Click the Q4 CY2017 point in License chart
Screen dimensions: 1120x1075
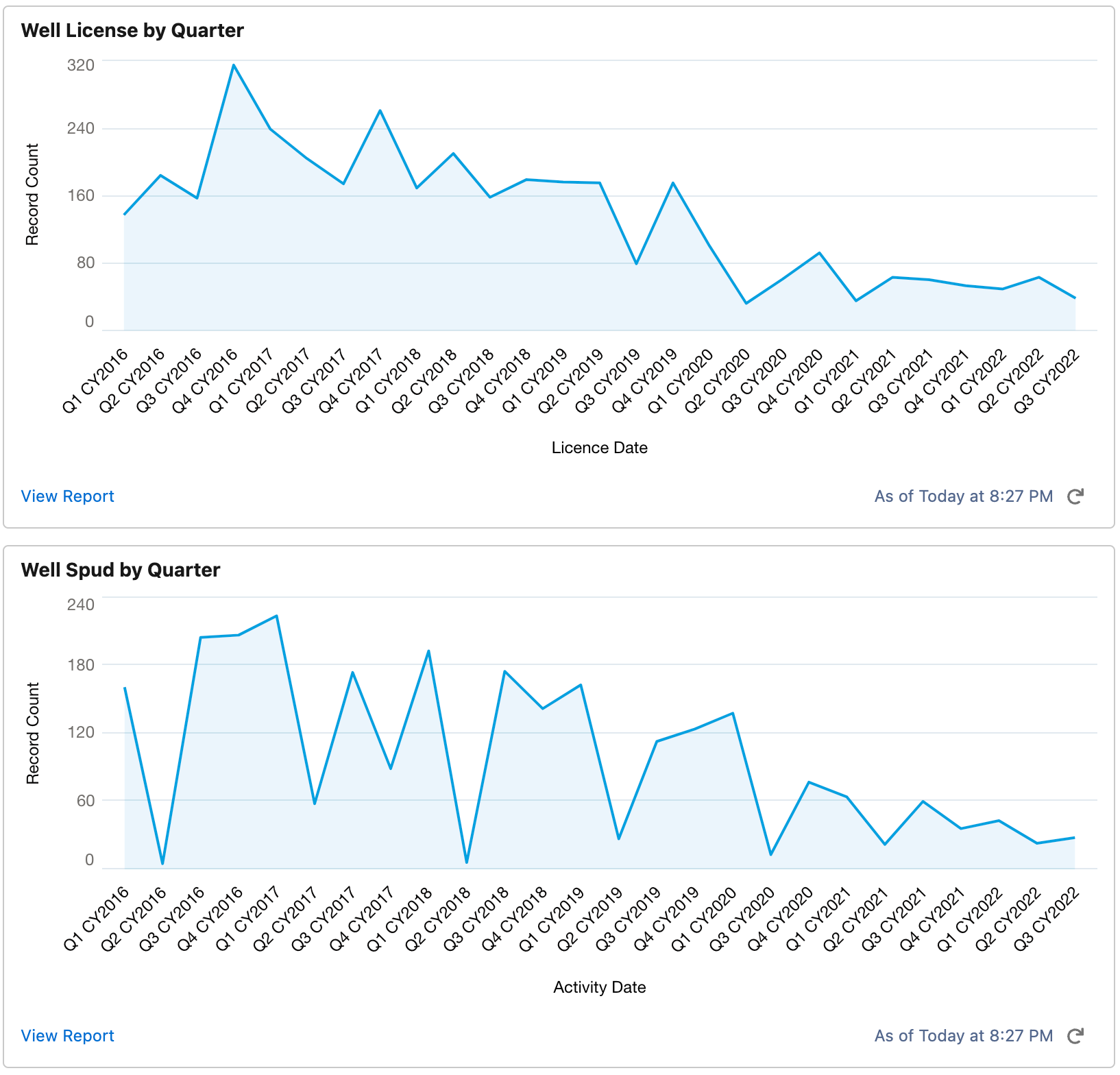pyautogui.click(x=380, y=110)
